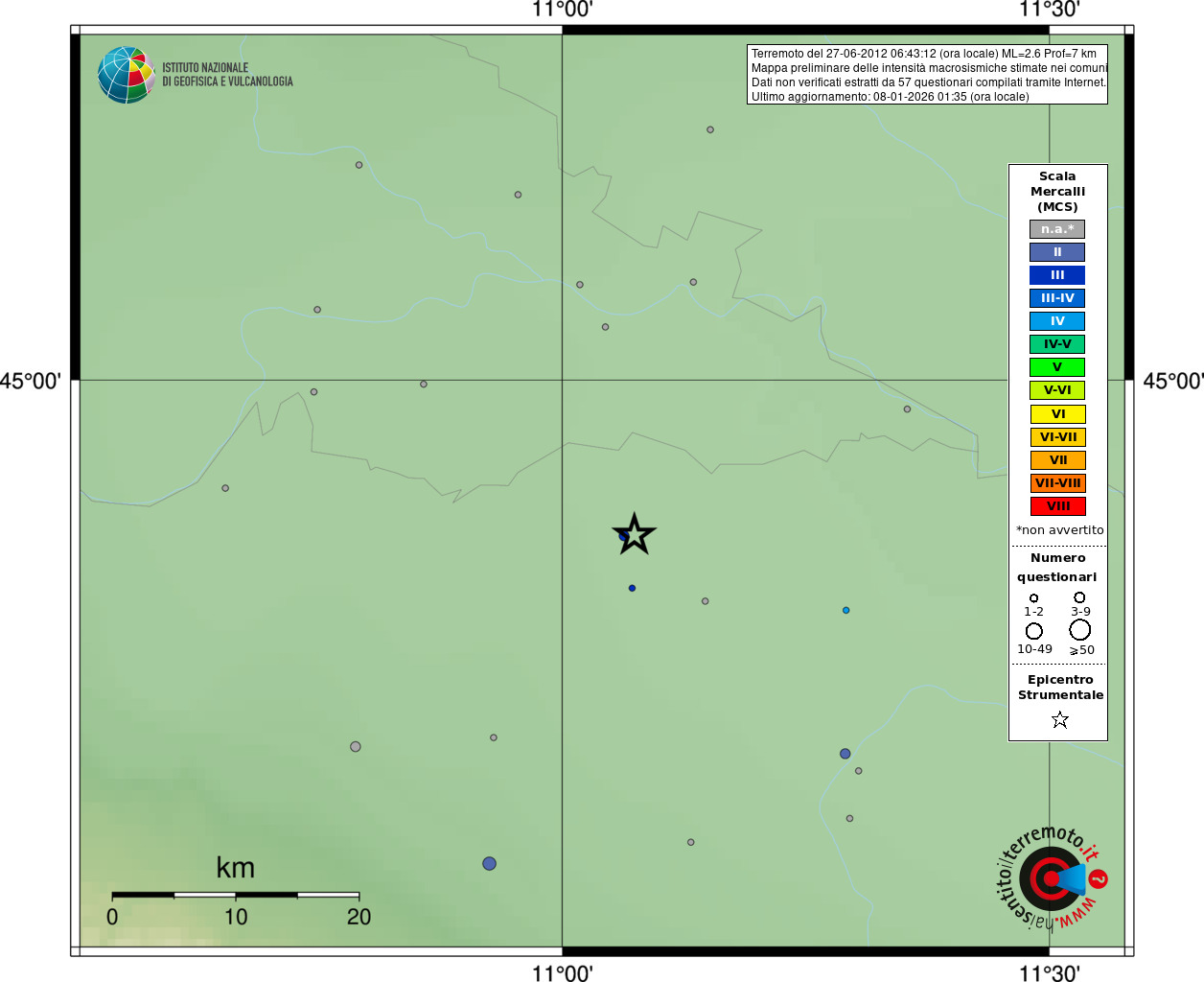1204x982 pixels.
Task: Click the light blue IV marker near the map's right side
Action: 845,610
